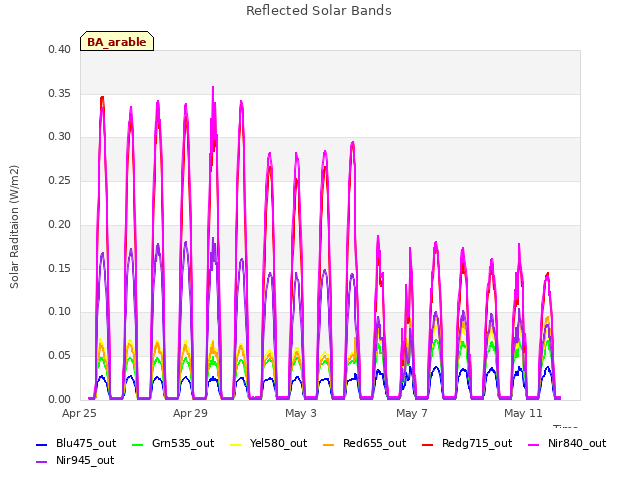Click the yellow Yel580_out legend color marker
Screen dimensions: 640x480
coord(236,444)
